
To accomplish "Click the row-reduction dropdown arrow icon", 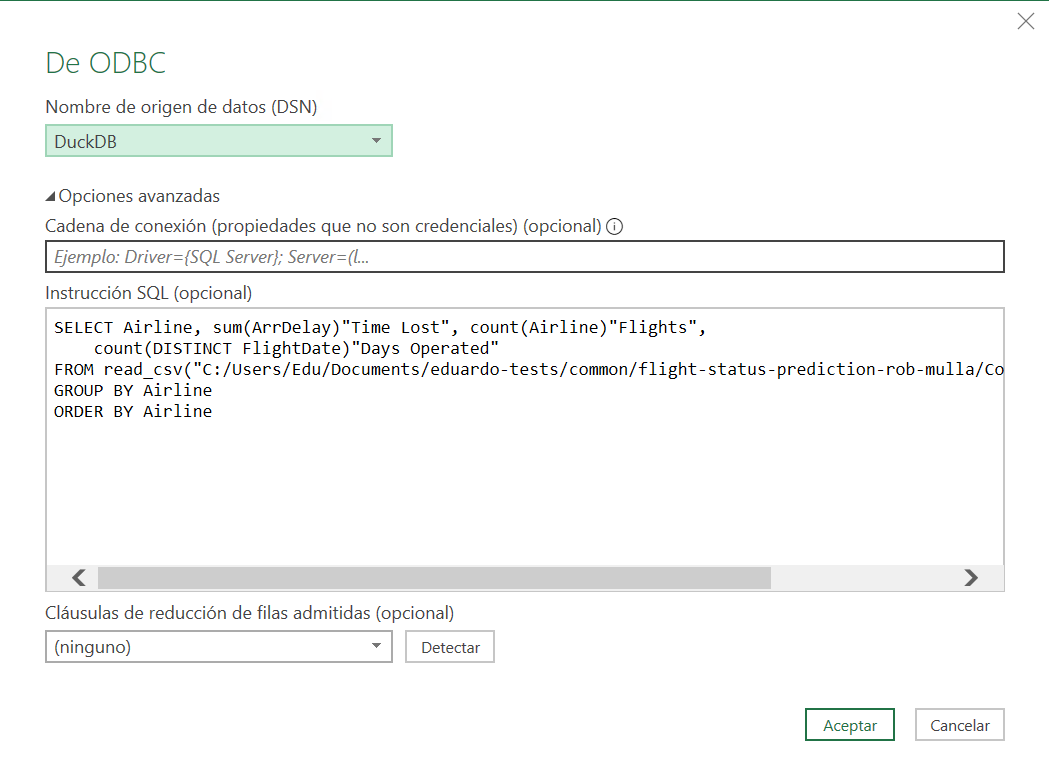I will coord(378,647).
